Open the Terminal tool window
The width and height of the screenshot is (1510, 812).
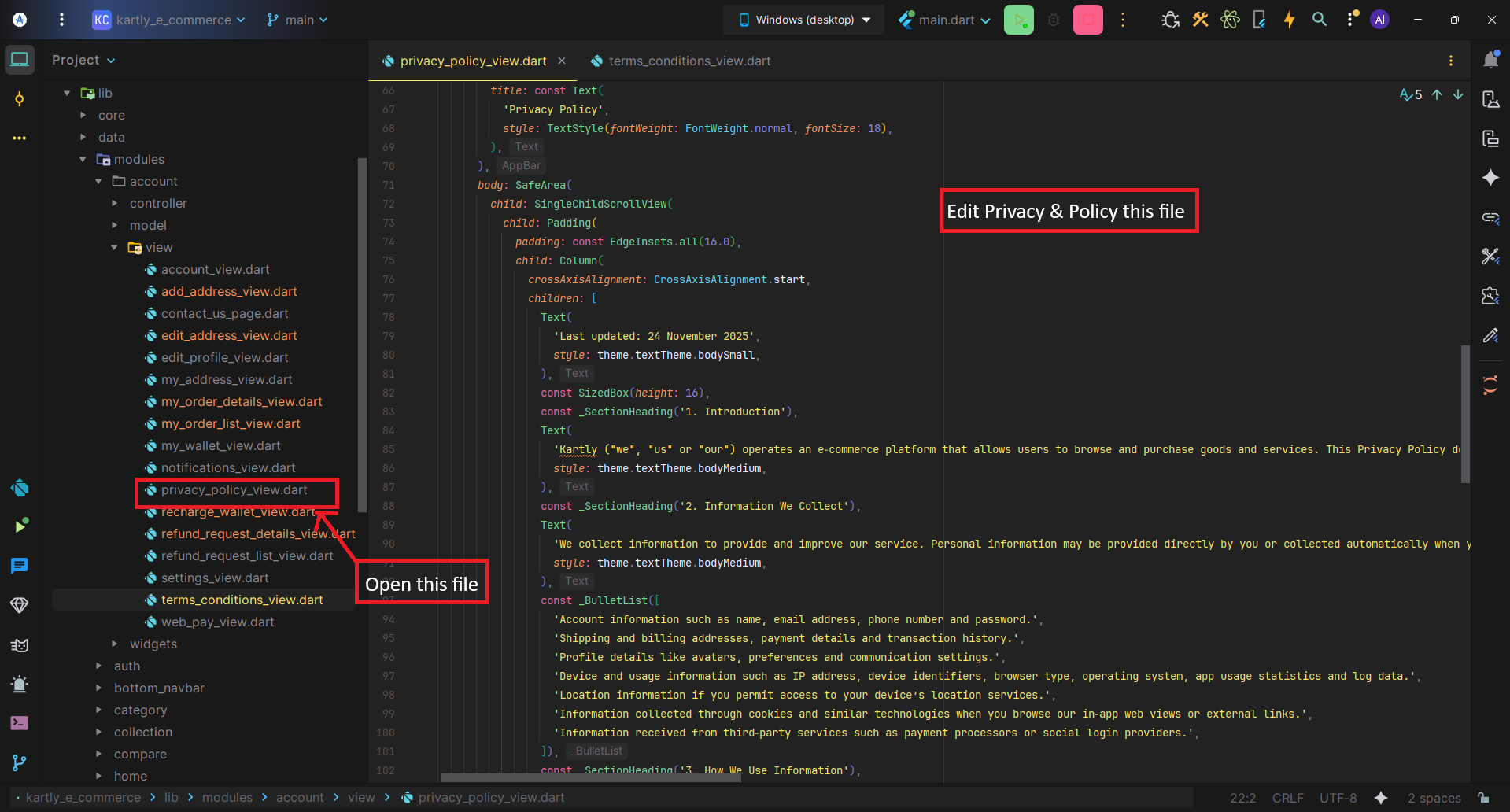pyautogui.click(x=20, y=723)
